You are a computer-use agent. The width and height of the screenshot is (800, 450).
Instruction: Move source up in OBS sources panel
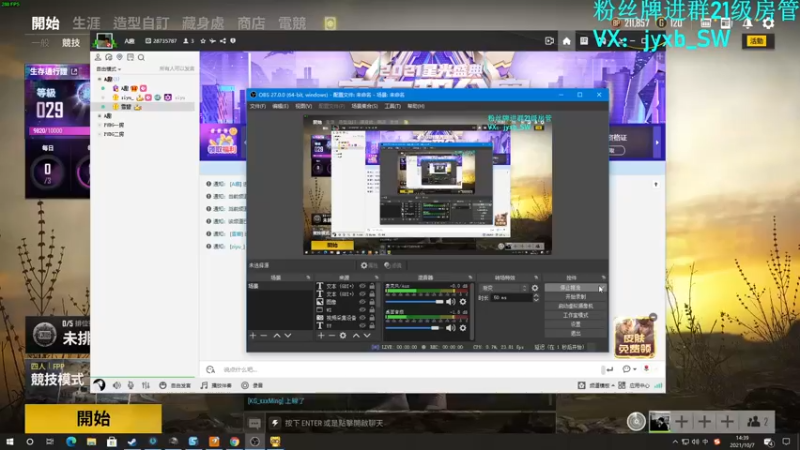[x=356, y=336]
